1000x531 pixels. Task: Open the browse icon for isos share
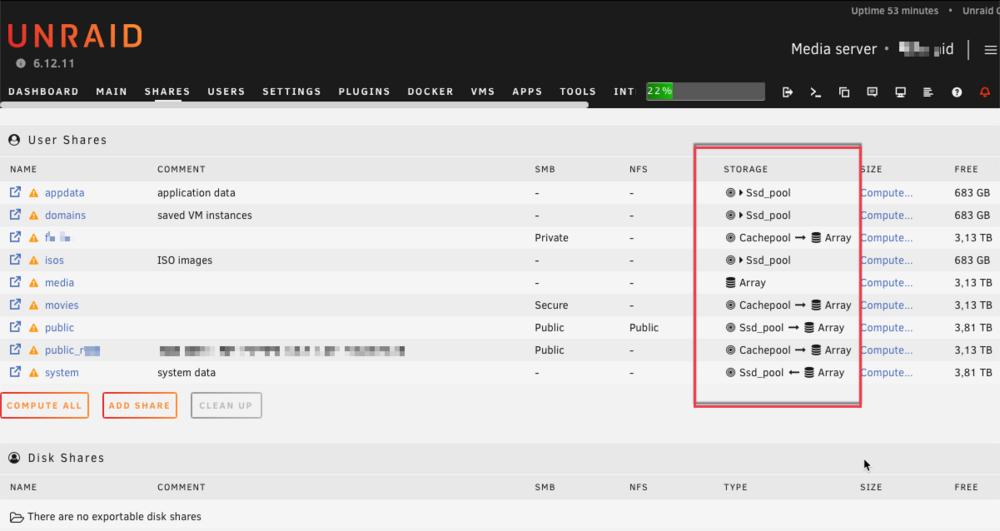pos(15,259)
